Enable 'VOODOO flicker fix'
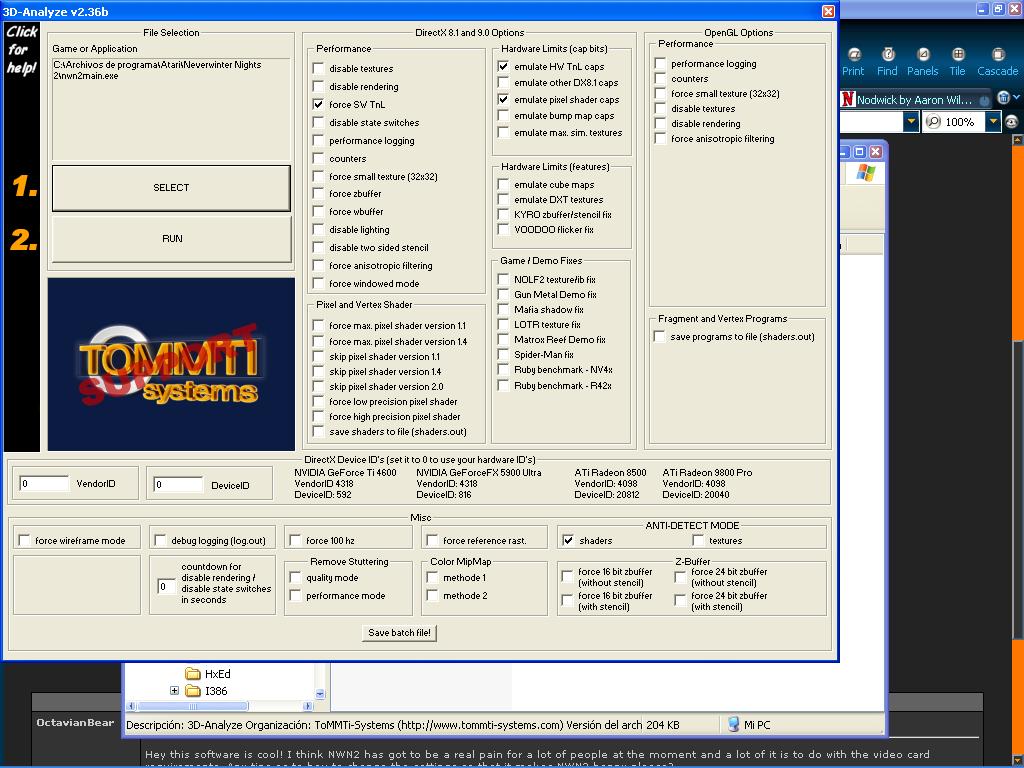The width and height of the screenshot is (1024, 768). tap(504, 229)
